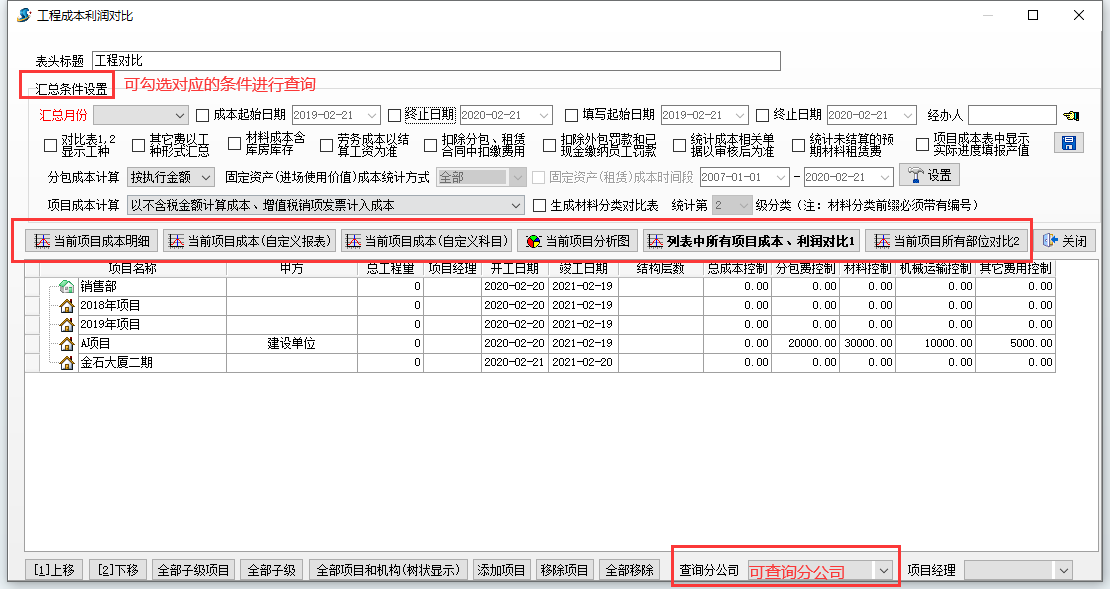Viewport: 1110px width, 589px height.
Task: Click the house icon next to A项目
Action: (67, 344)
